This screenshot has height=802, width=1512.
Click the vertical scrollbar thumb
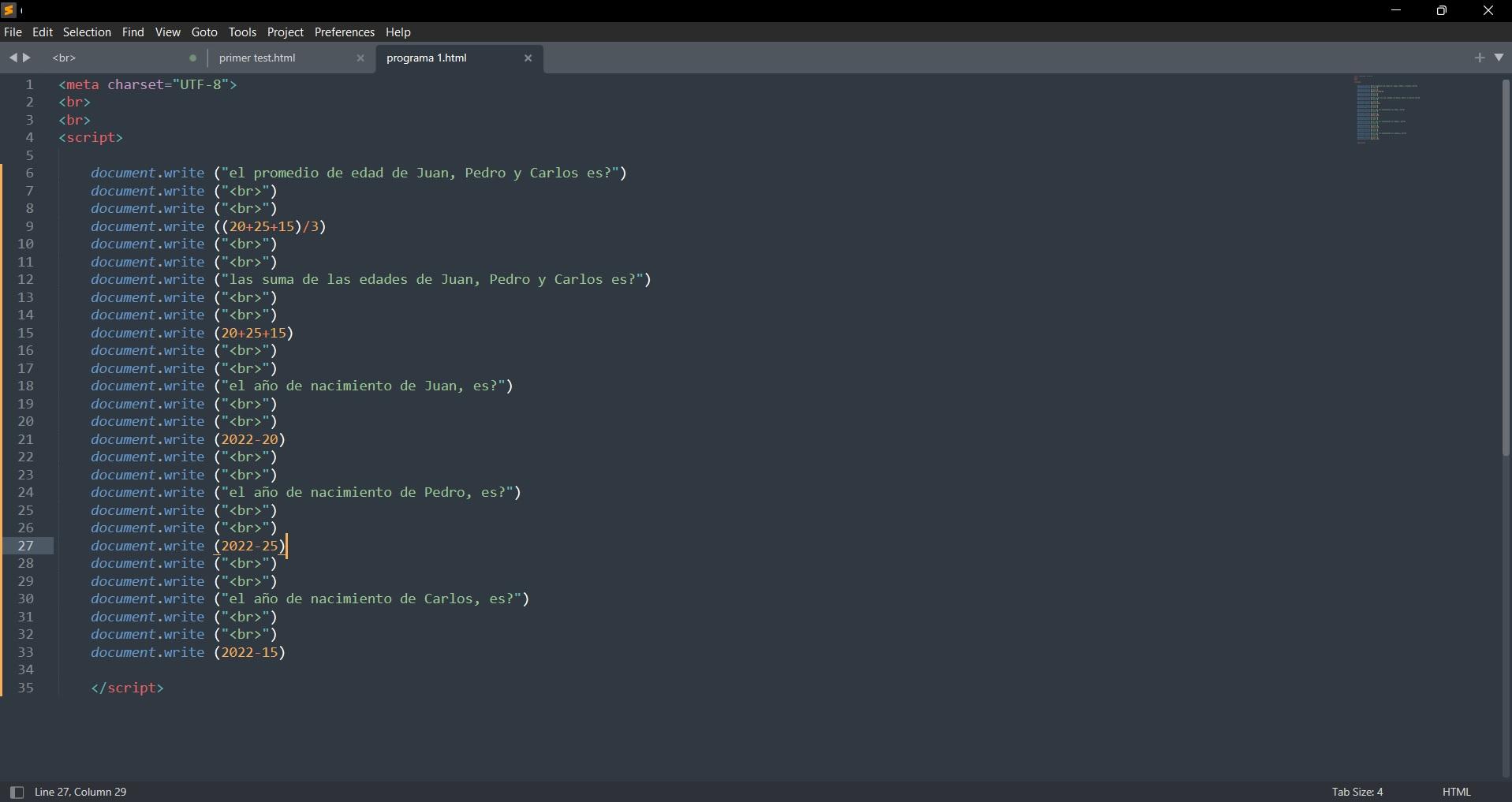[1506, 268]
